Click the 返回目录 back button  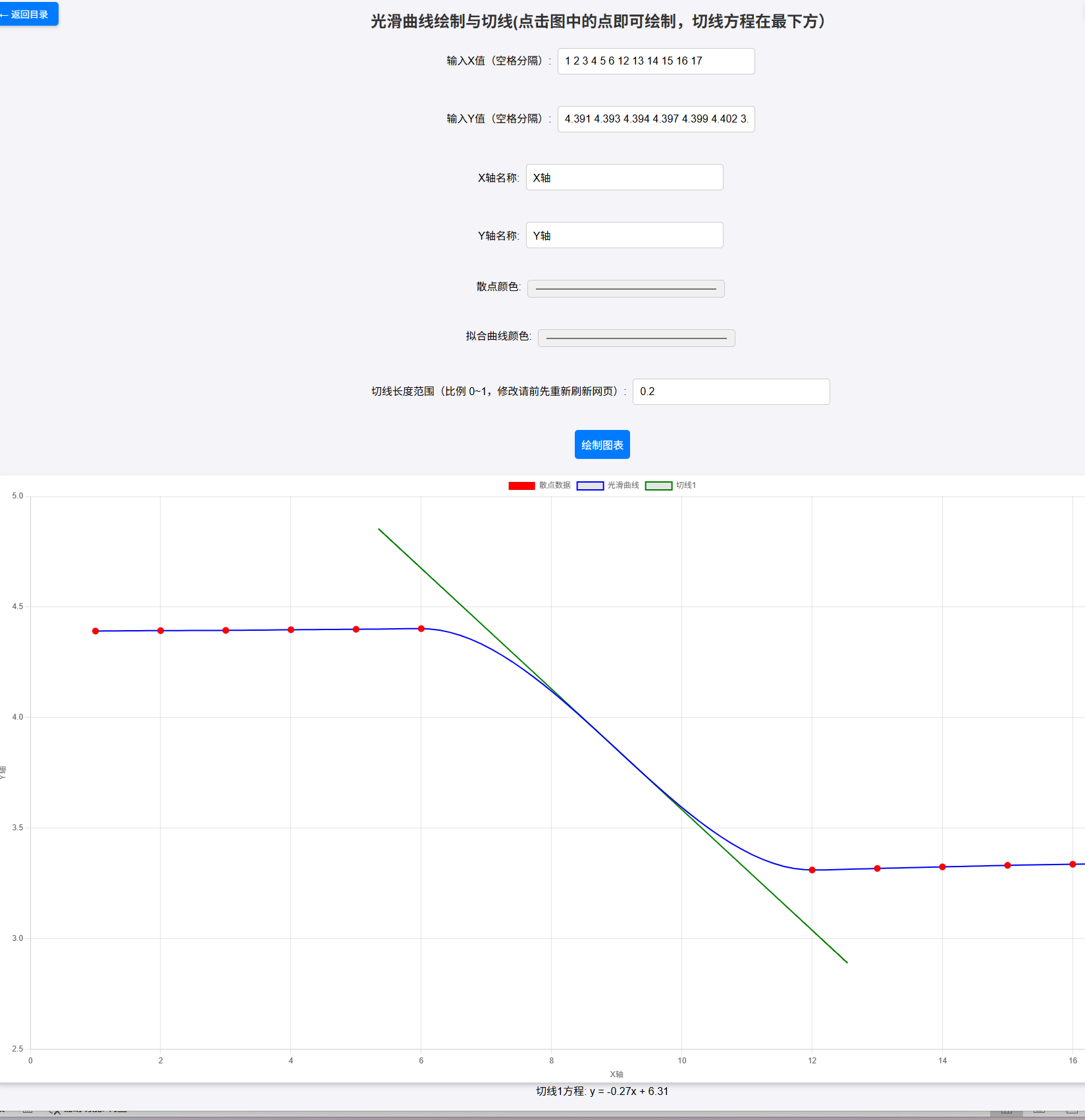[29, 14]
